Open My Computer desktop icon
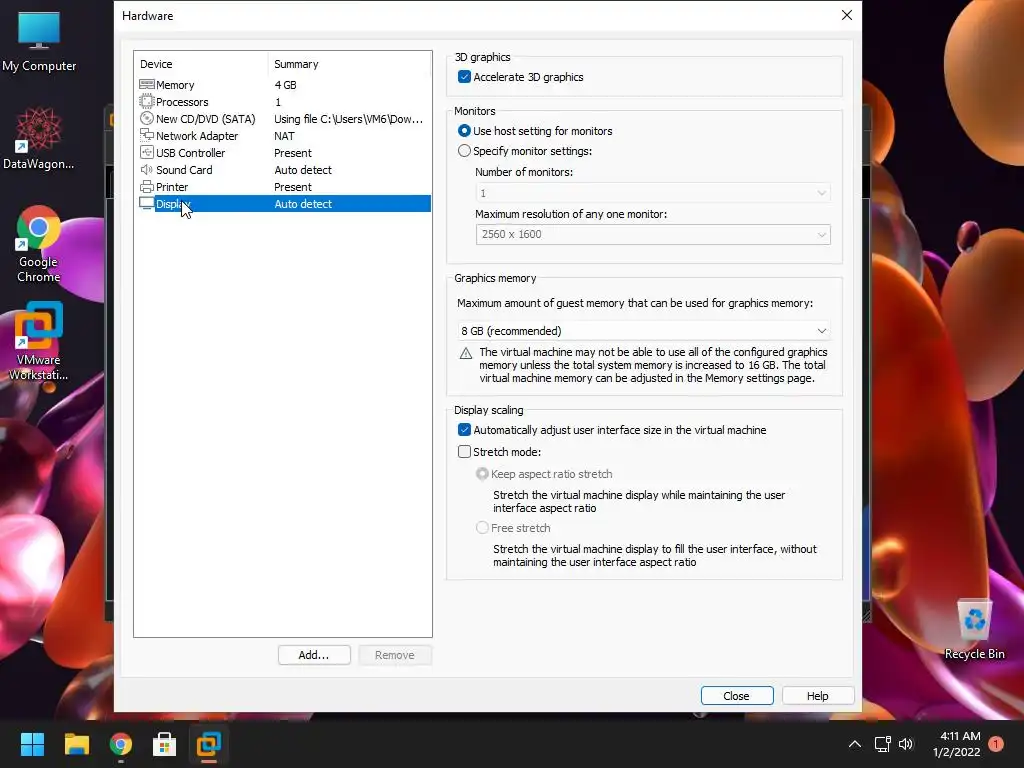Viewport: 1024px width, 768px height. (39, 42)
